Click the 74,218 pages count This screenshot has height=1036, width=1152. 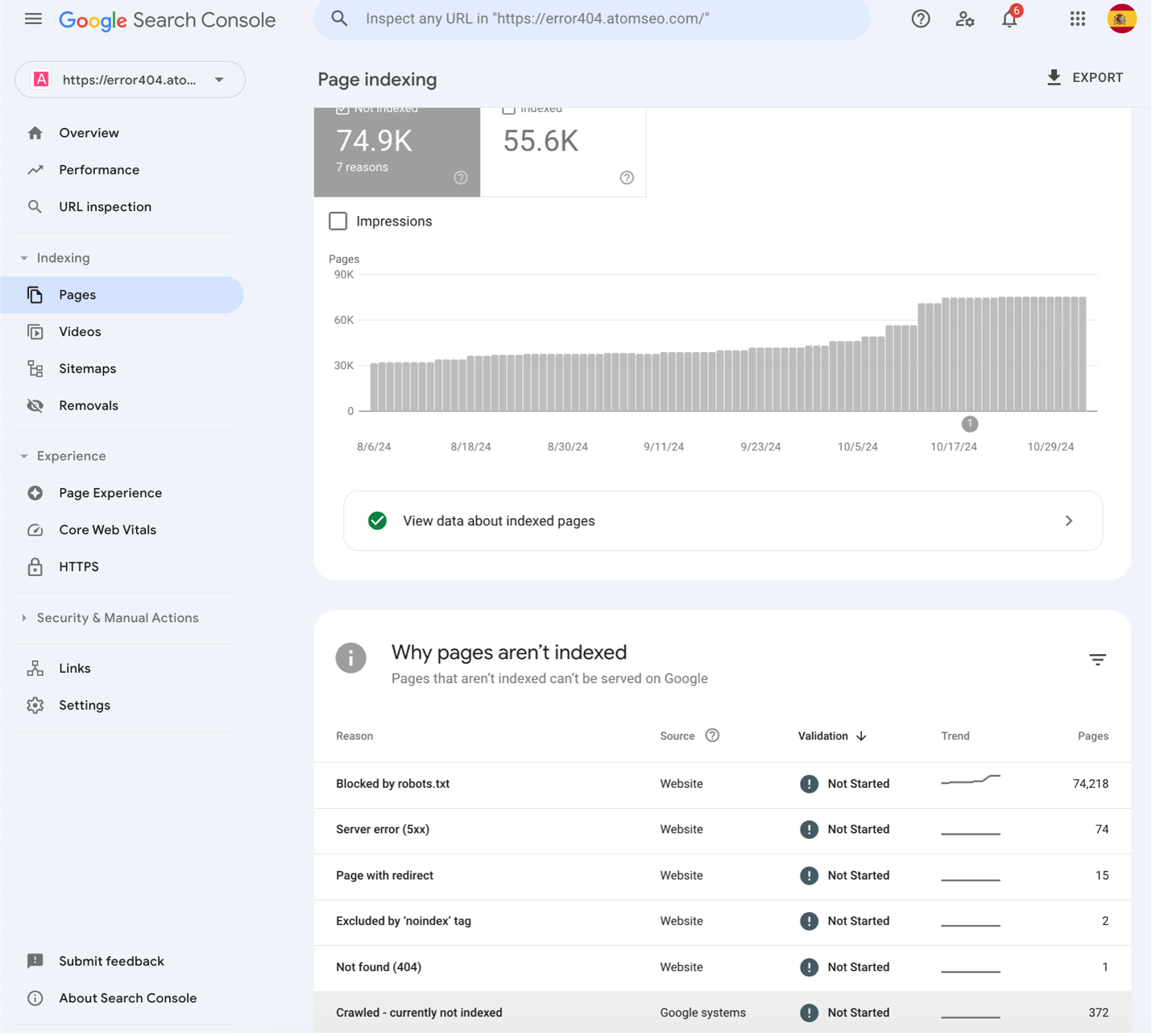pos(1090,784)
